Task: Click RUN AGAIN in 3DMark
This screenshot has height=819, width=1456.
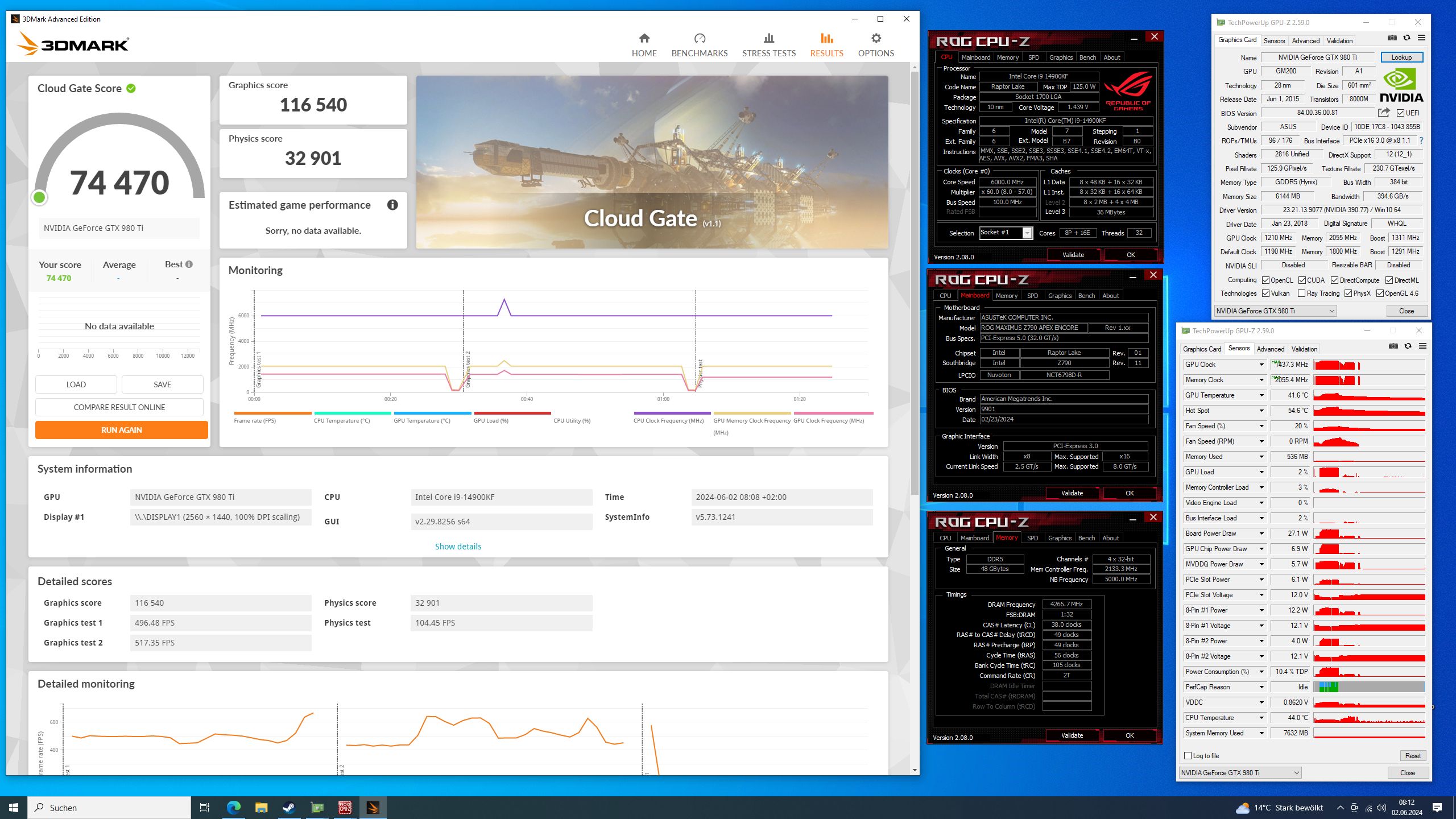Action: tap(122, 430)
